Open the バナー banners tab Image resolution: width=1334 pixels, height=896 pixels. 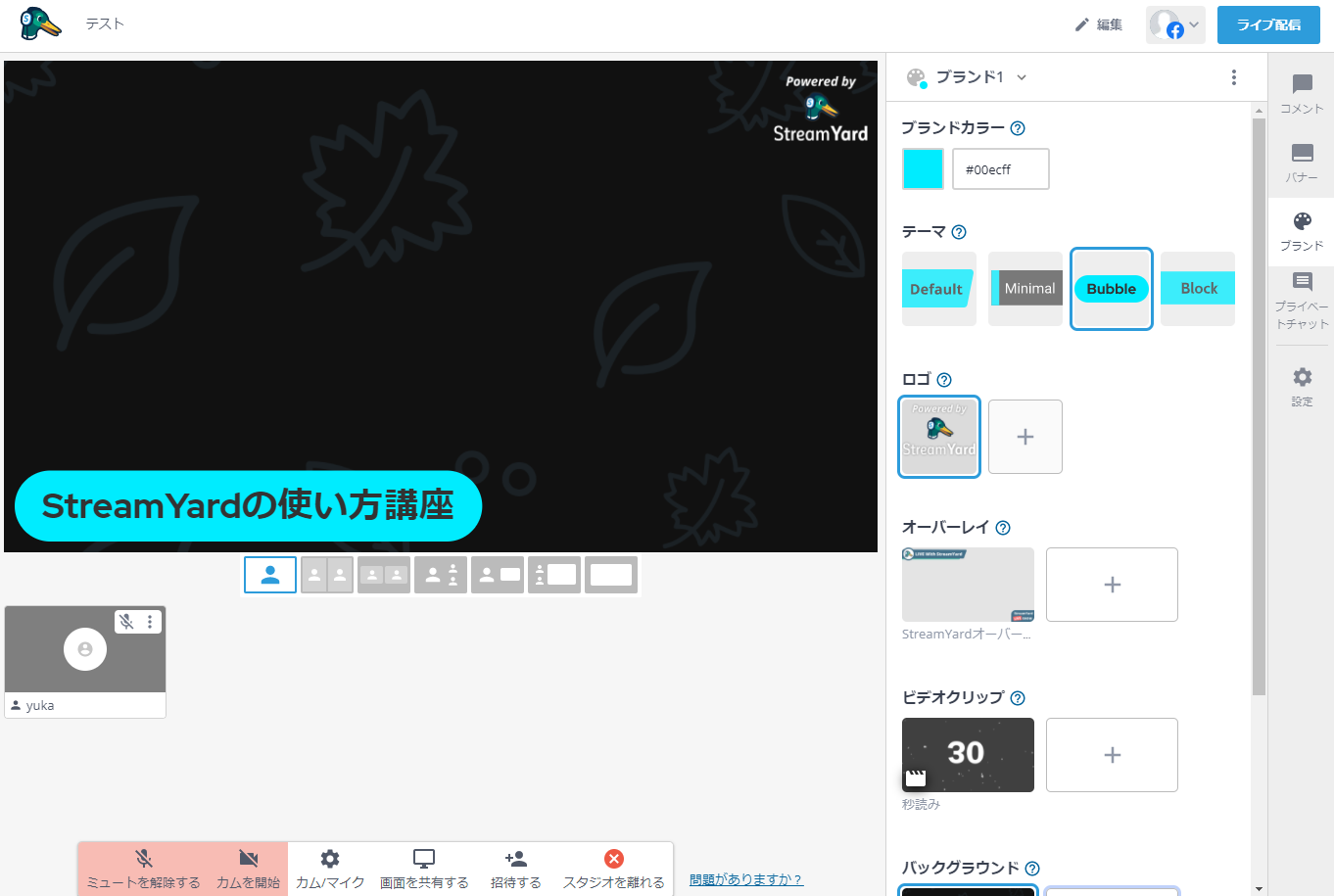coord(1302,163)
